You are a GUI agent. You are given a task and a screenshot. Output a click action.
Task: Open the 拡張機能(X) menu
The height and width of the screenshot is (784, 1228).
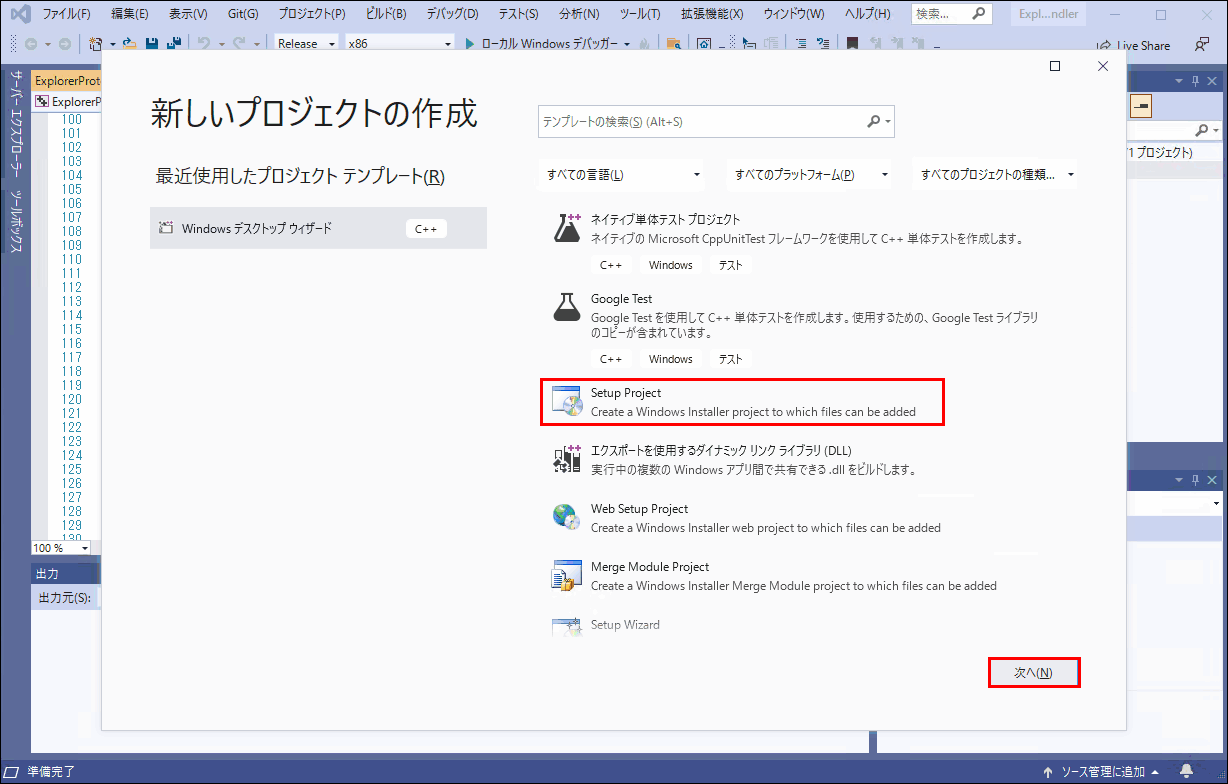712,14
